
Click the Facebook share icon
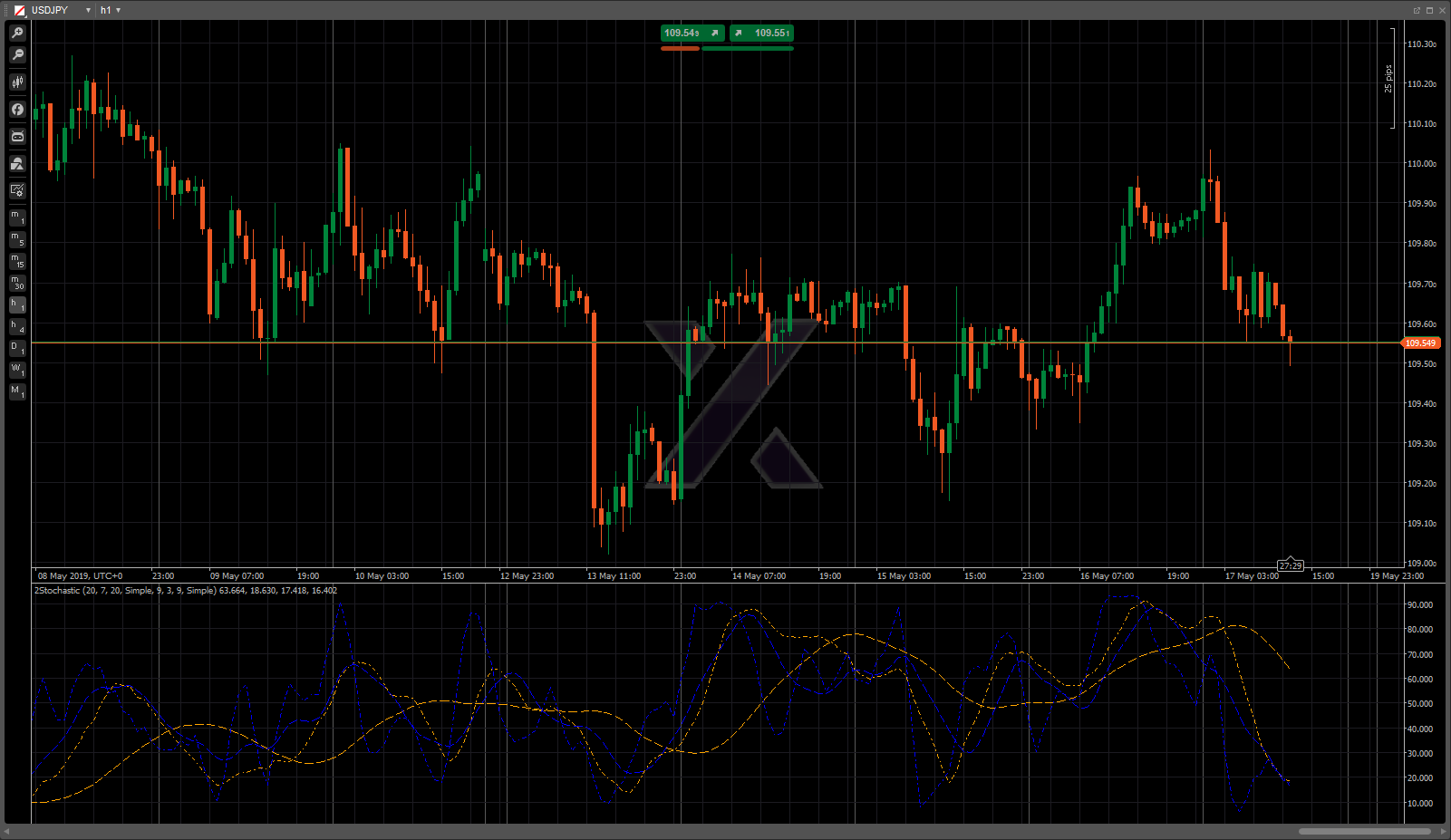(x=17, y=110)
